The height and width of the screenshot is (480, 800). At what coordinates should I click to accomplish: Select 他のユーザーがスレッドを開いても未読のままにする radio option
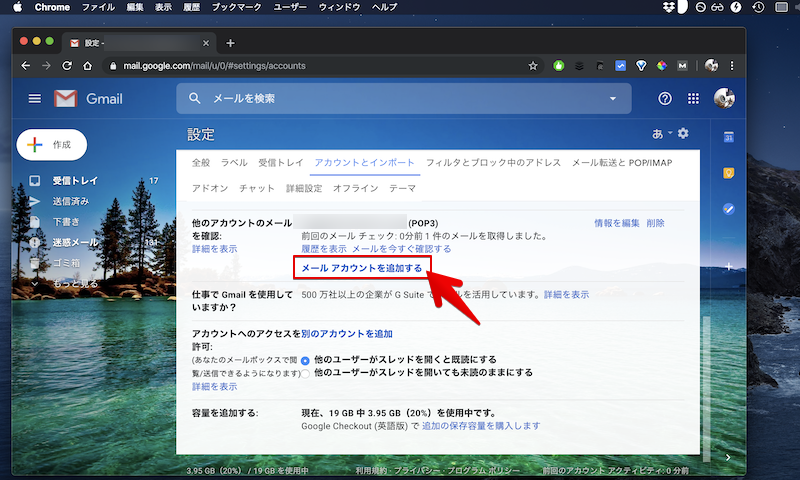(x=305, y=373)
